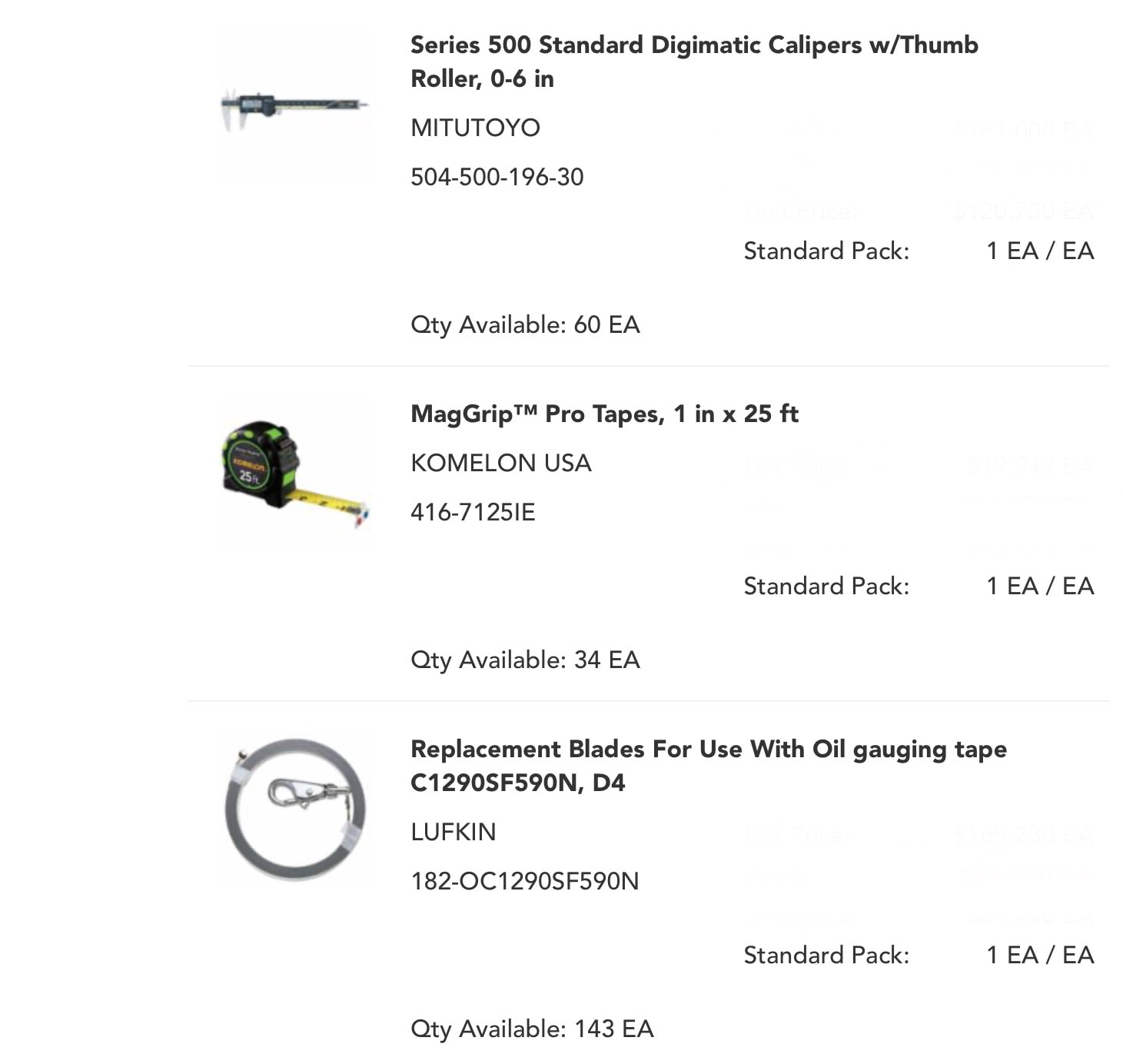Image resolution: width=1123 pixels, height=1064 pixels.
Task: Click calipers Standard Pack label
Action: pos(826,251)
